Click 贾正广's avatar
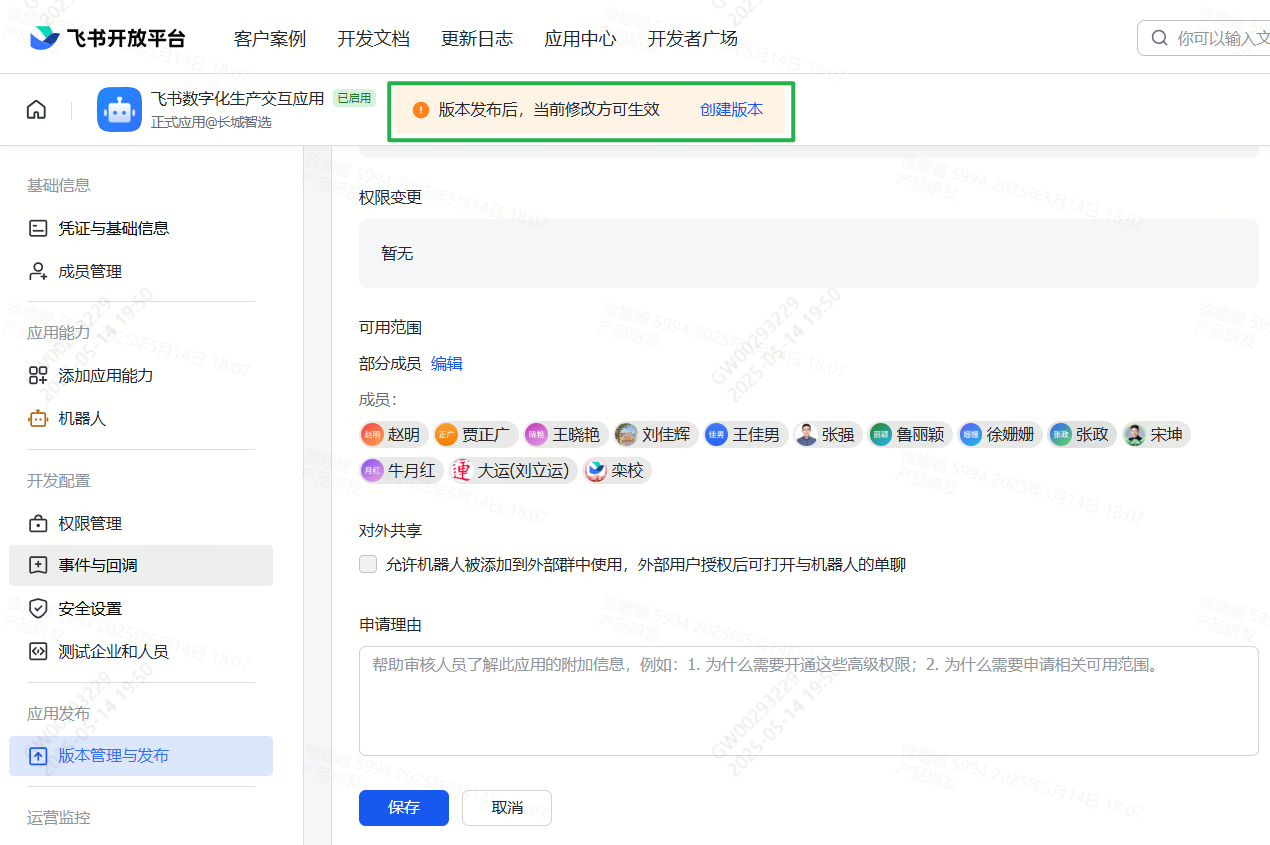Image resolution: width=1270 pixels, height=845 pixels. [446, 435]
